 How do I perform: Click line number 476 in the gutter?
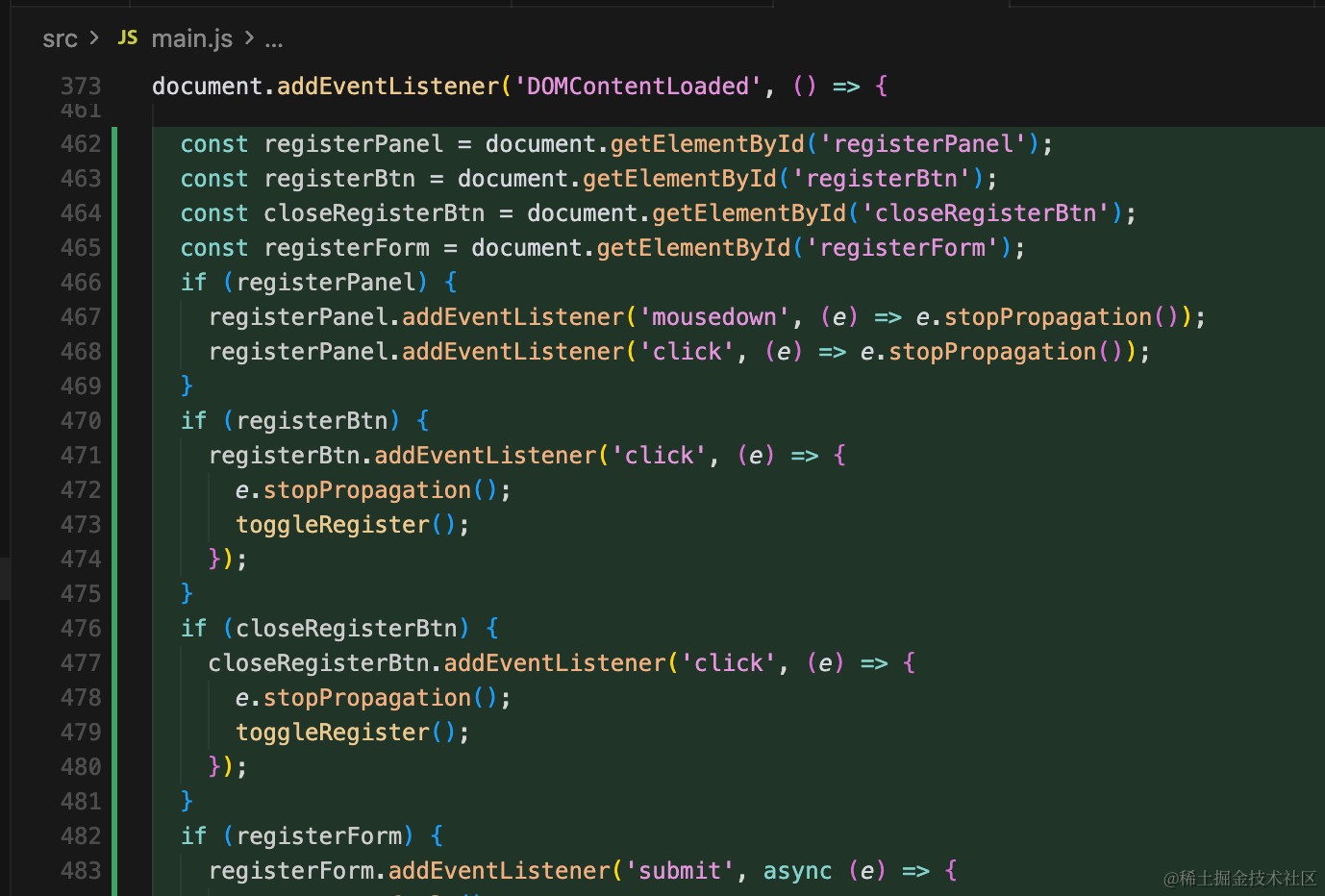pos(81,629)
